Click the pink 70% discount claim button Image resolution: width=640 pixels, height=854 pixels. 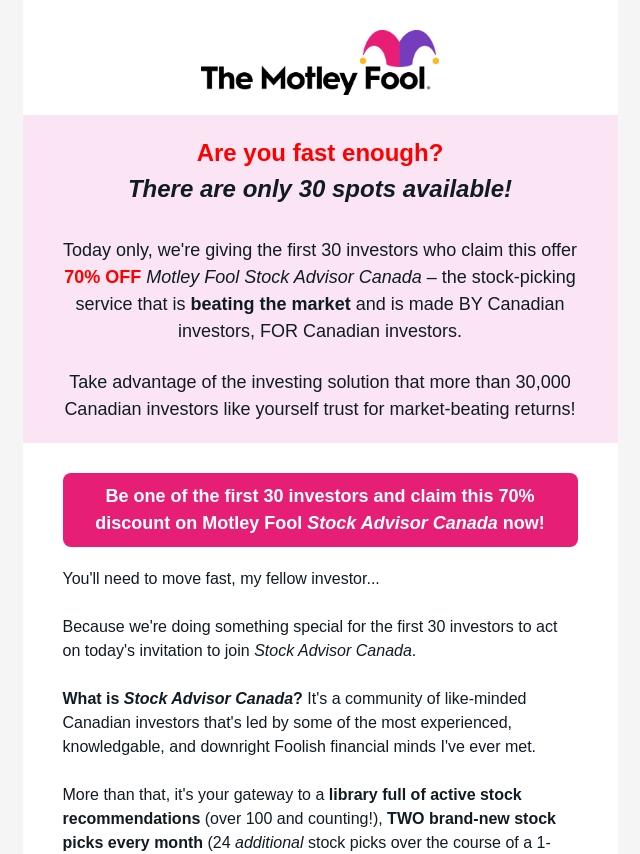[320, 510]
